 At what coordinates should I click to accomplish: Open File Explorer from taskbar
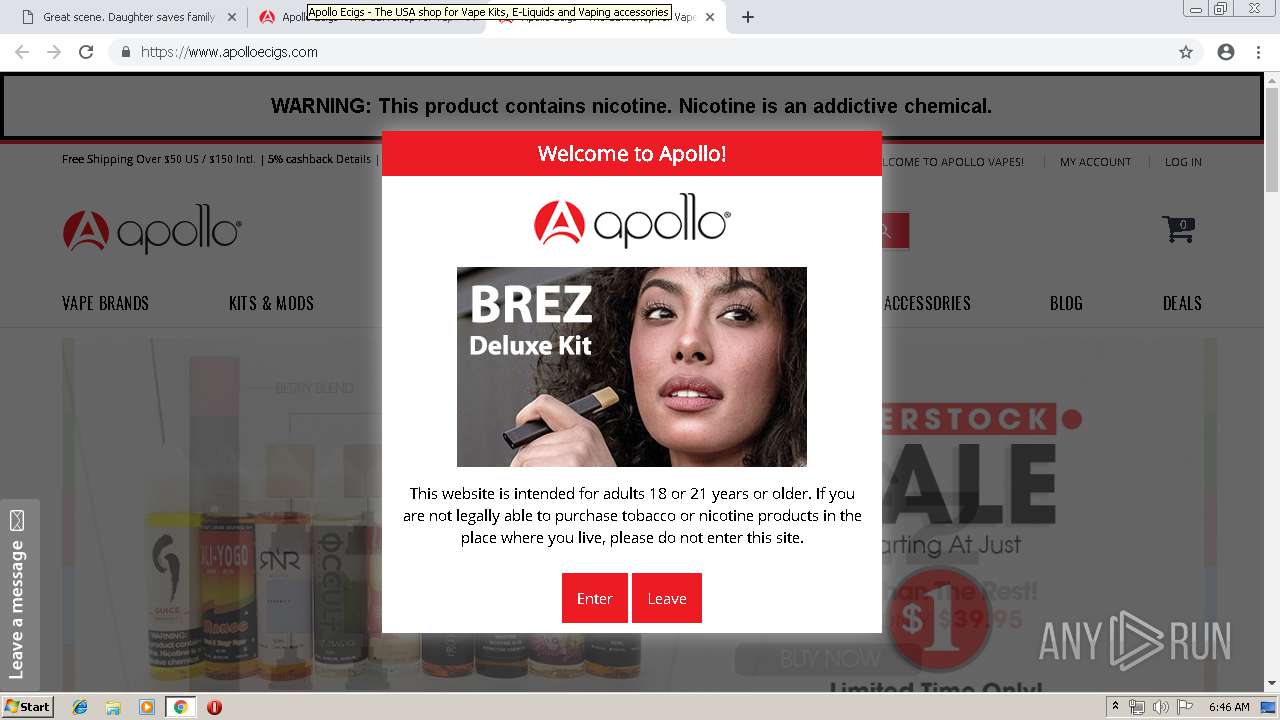click(x=113, y=707)
